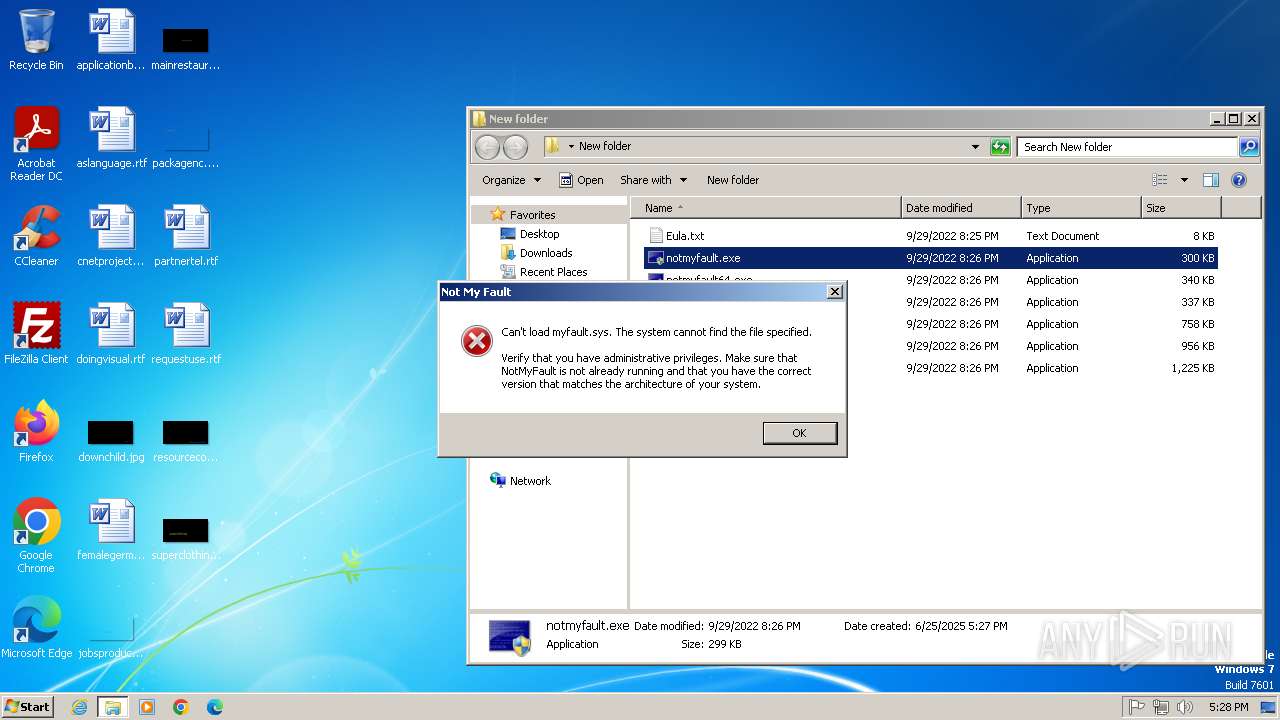Click the taskbar clock showing 5:28 PM
Image resolution: width=1280 pixels, height=720 pixels.
click(1228, 707)
